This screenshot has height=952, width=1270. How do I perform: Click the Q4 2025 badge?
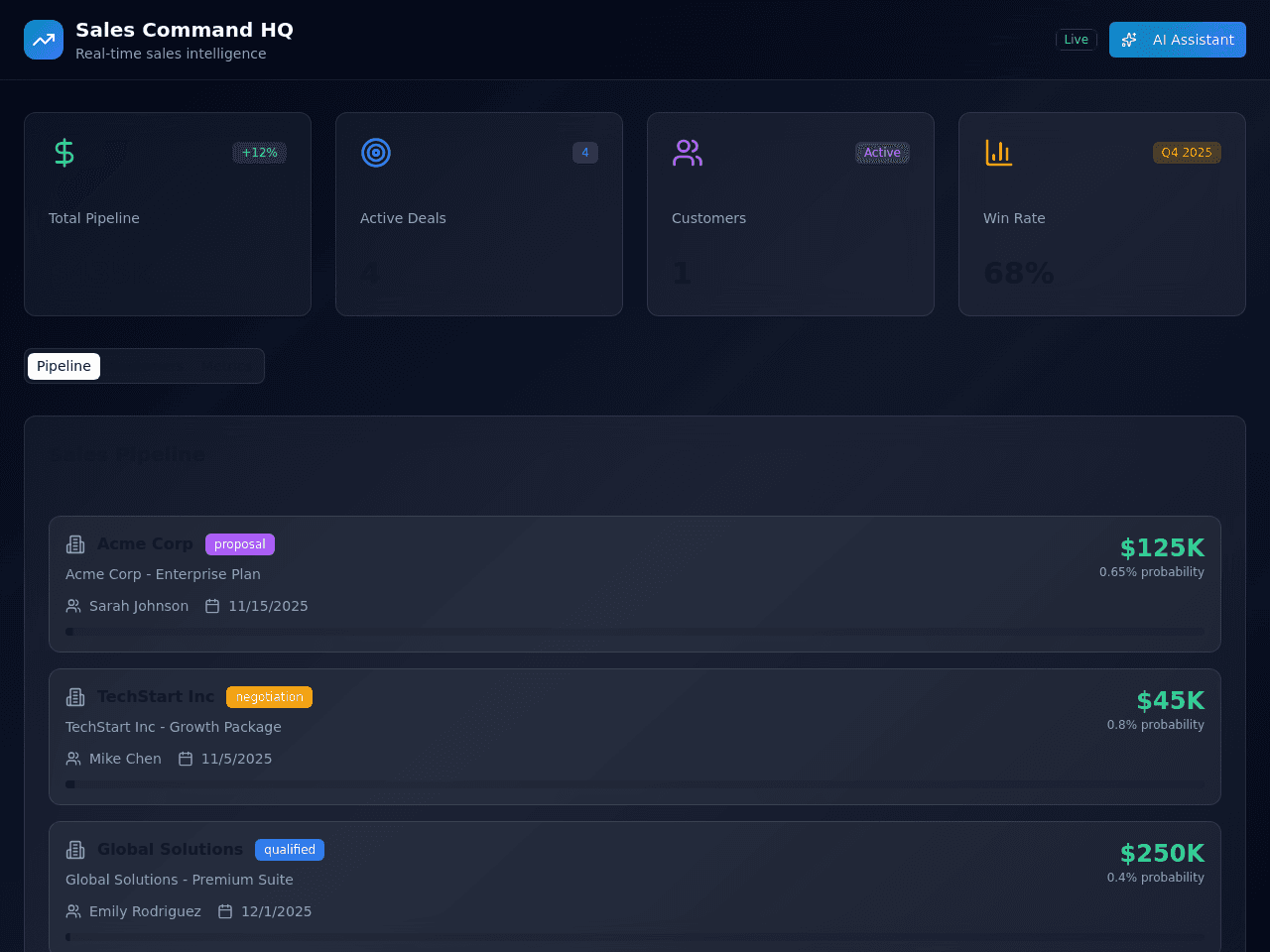click(x=1187, y=153)
